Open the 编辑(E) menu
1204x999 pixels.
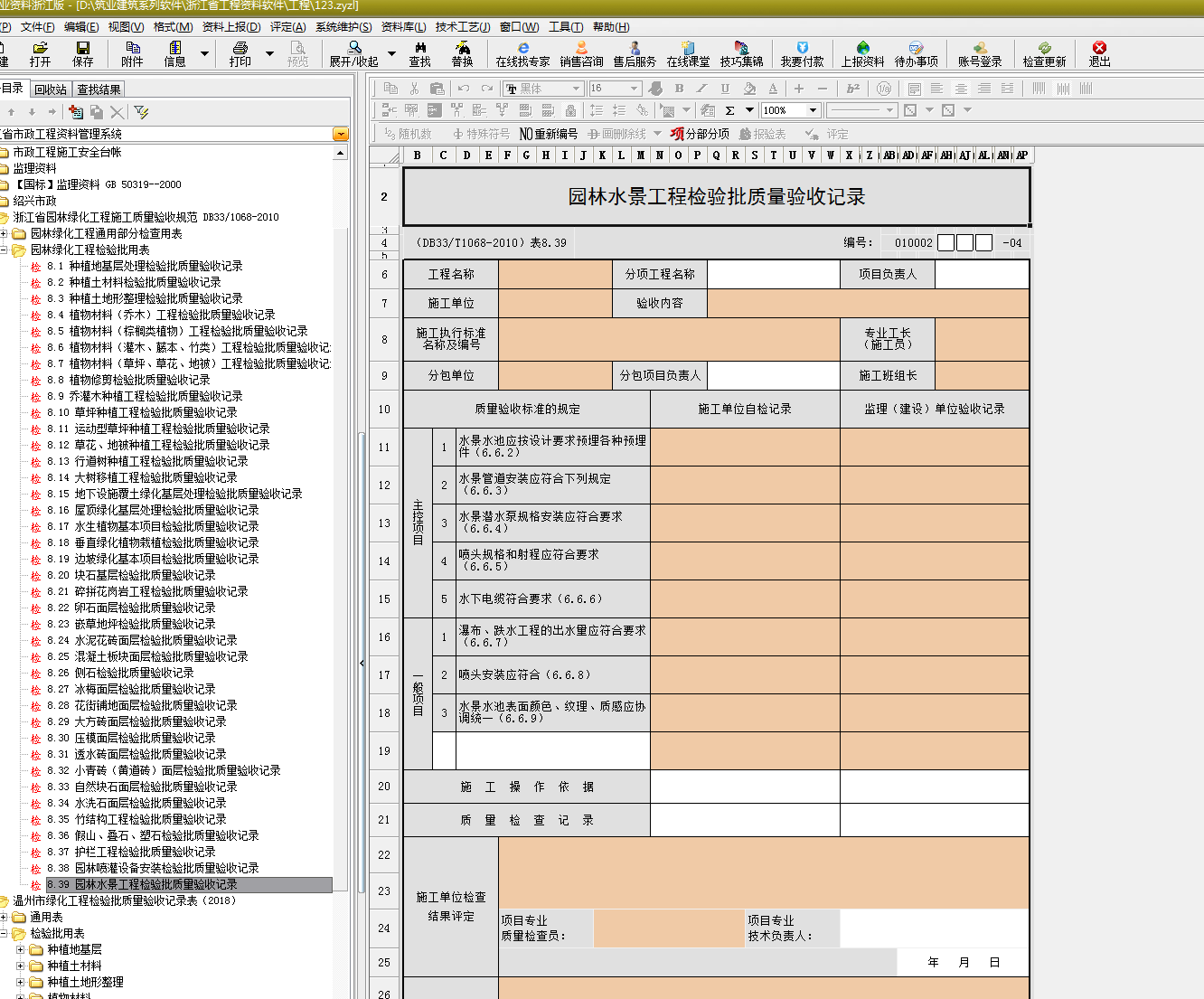click(81, 27)
